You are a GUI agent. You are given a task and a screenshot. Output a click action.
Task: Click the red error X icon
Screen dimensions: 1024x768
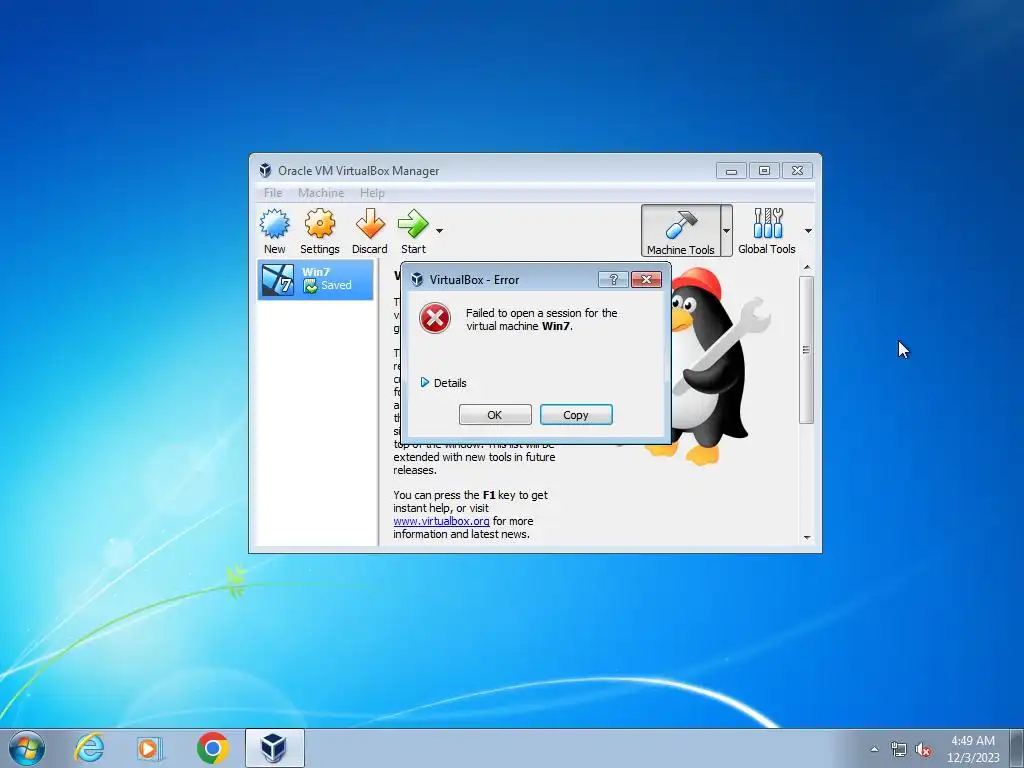pos(435,319)
